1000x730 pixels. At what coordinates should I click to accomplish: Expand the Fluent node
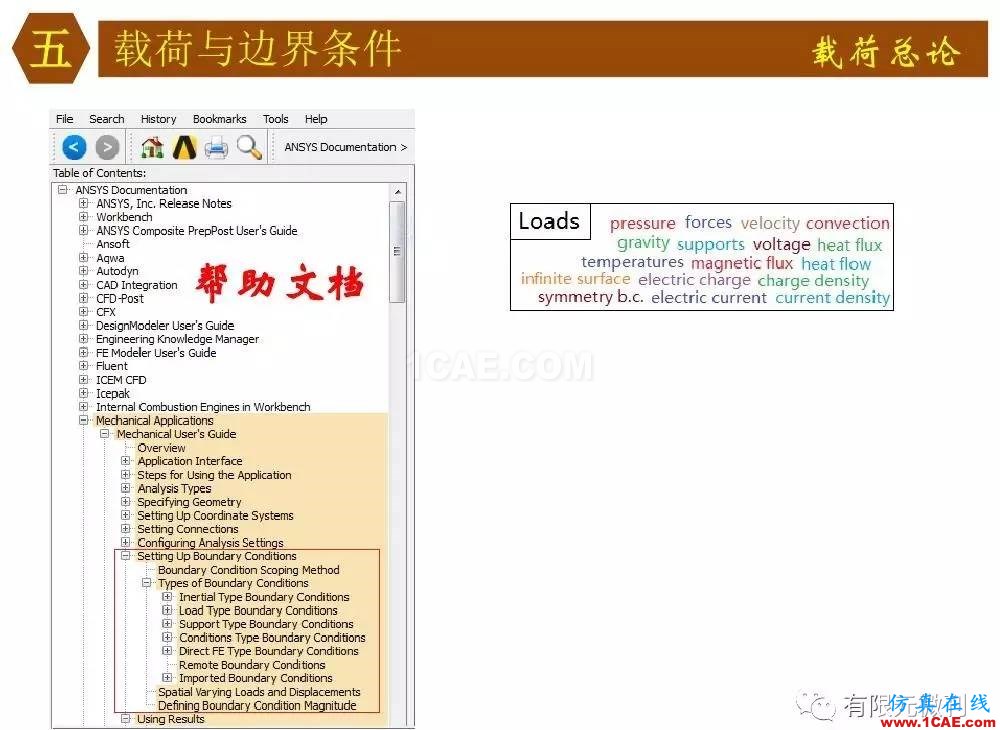click(84, 366)
